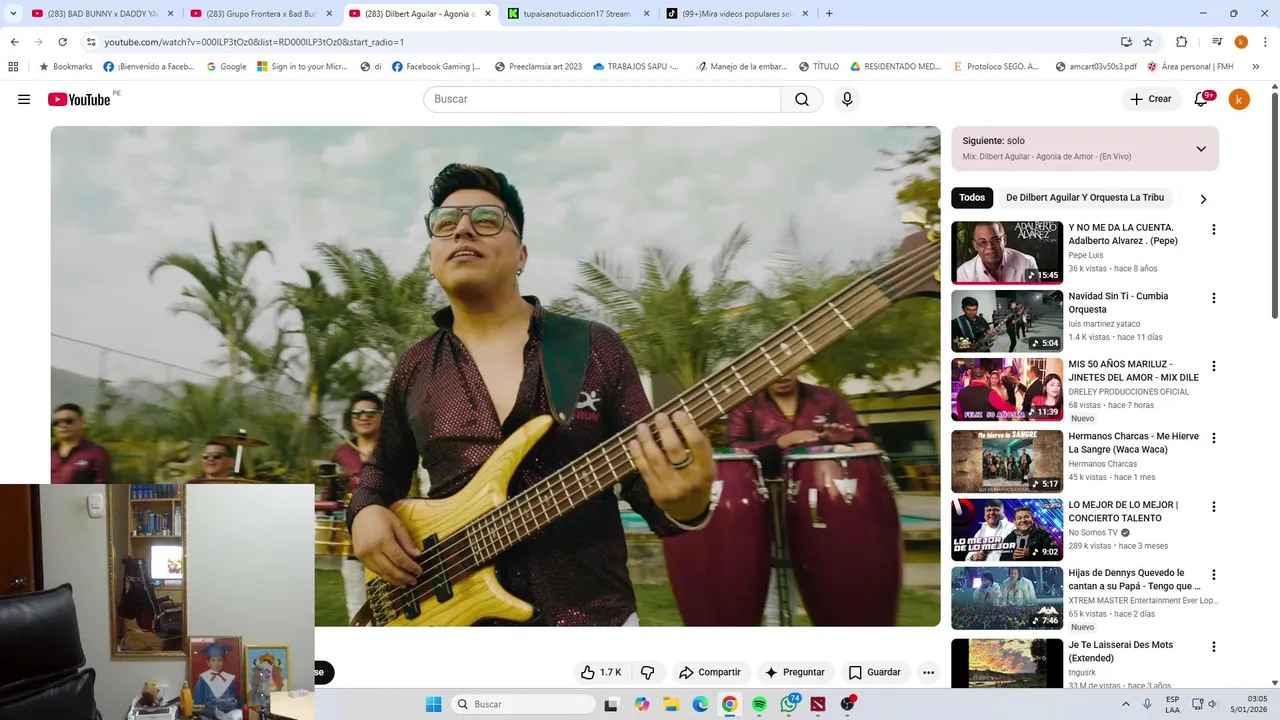Image resolution: width=1280 pixels, height=720 pixels.
Task: Open Navidad Sin Ti video thumbnail
Action: click(1007, 321)
